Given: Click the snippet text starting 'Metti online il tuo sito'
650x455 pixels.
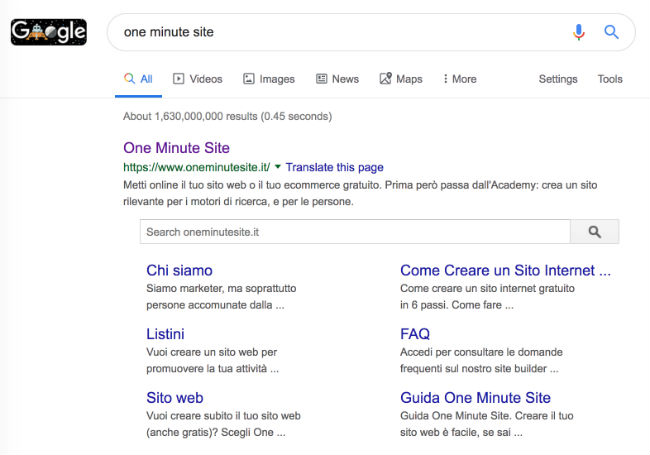Looking at the screenshot, I should pos(360,193).
